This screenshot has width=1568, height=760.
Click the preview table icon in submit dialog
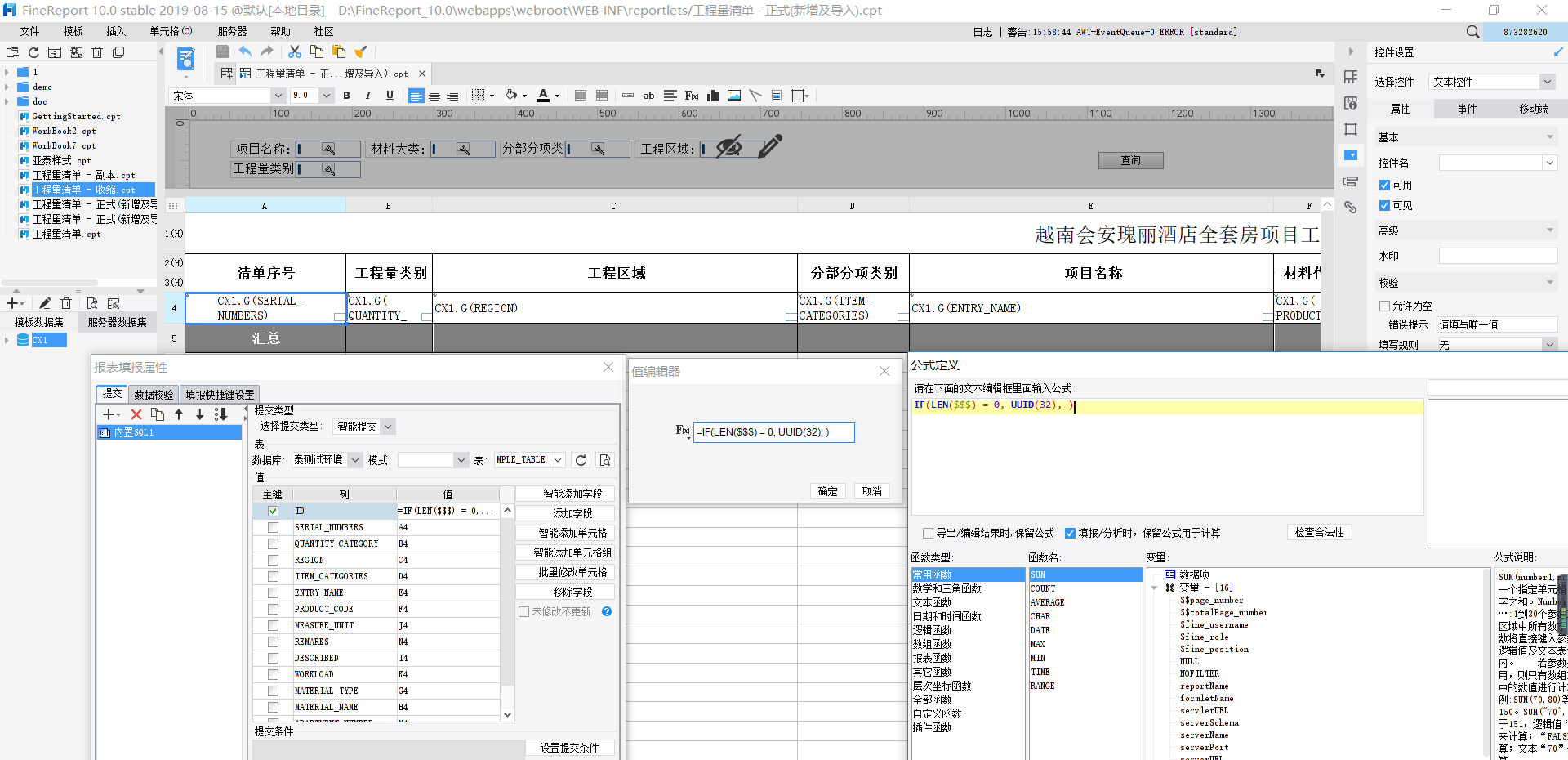(x=605, y=460)
